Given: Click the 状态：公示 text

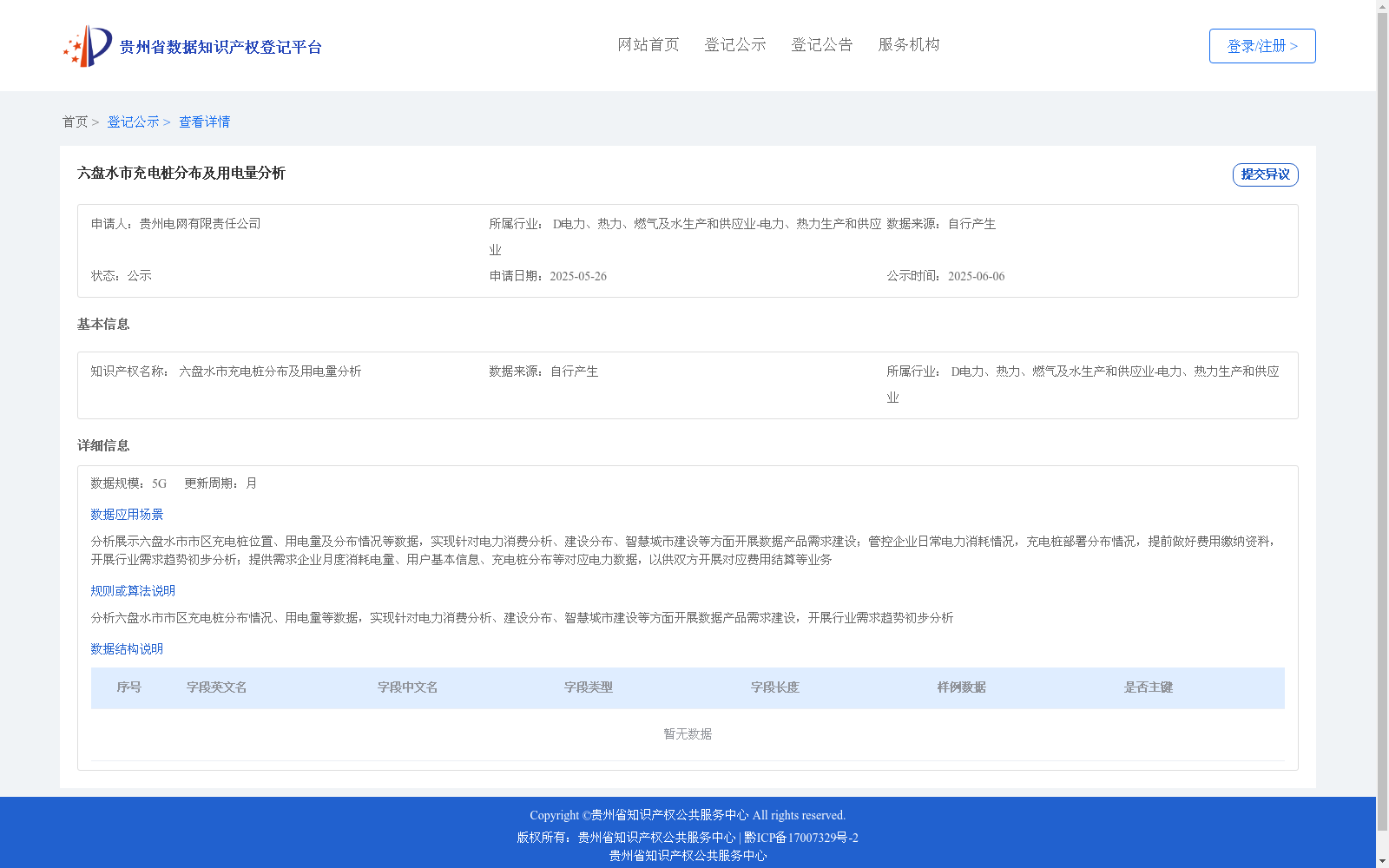Looking at the screenshot, I should (x=122, y=276).
